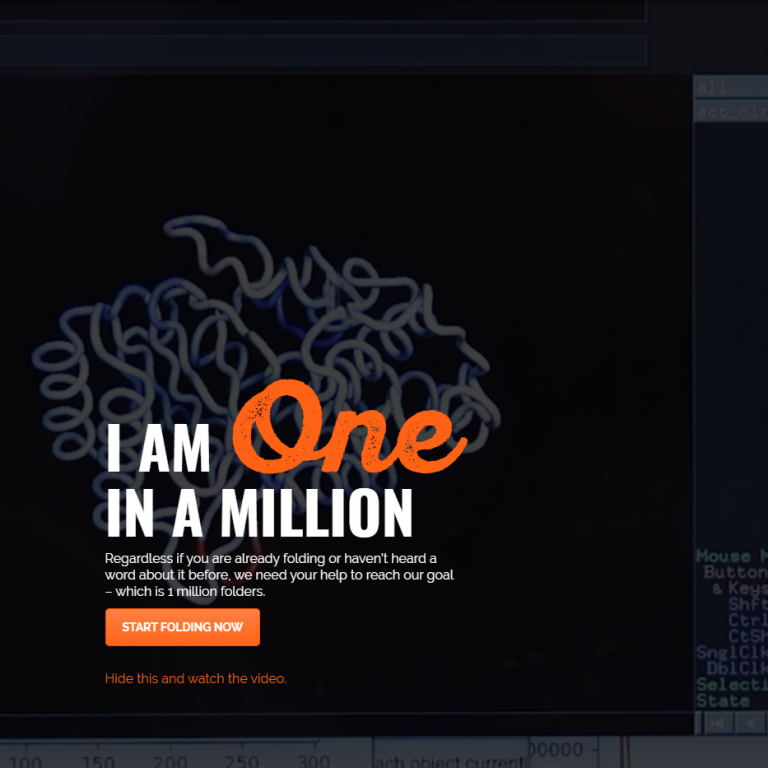This screenshot has height=768, width=768.
Task: Click the DblClk row
Action: click(x=737, y=668)
